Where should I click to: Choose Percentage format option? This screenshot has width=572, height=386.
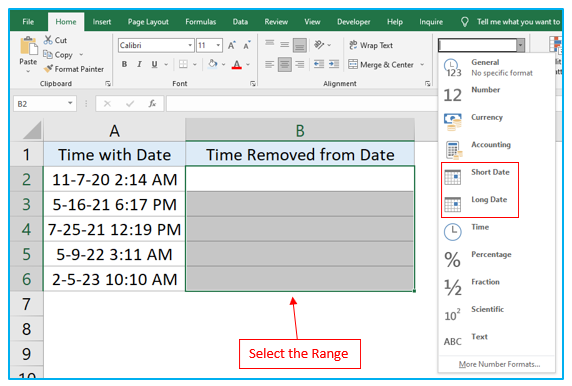[x=496, y=259]
